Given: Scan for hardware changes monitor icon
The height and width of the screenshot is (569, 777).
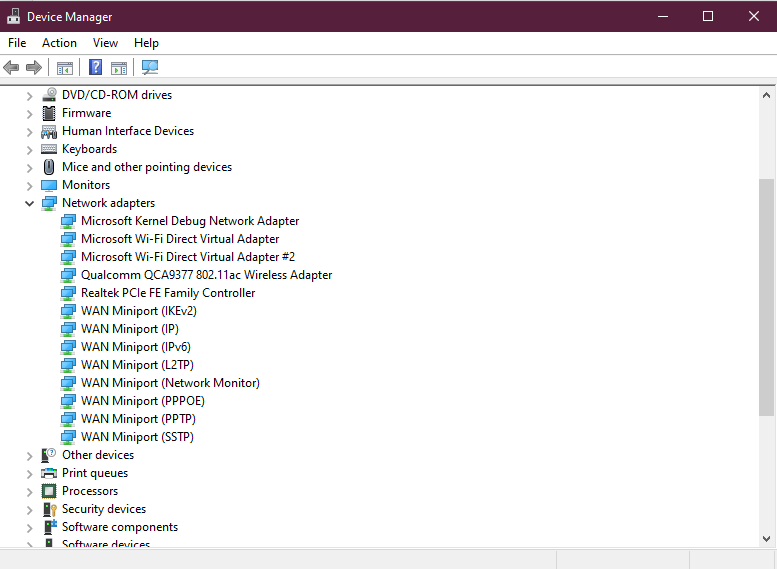Looking at the screenshot, I should tap(150, 67).
